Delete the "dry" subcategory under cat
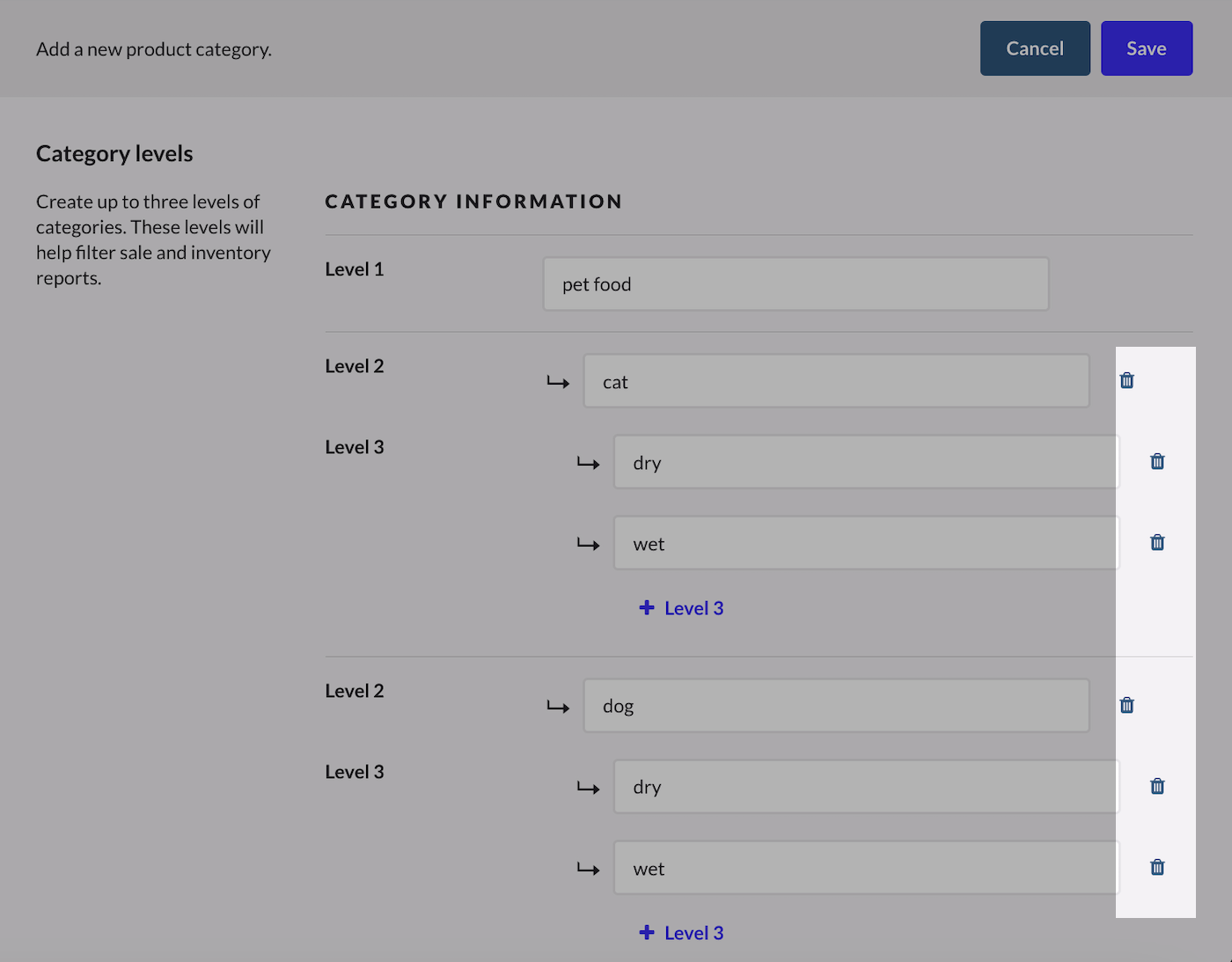 tap(1157, 461)
